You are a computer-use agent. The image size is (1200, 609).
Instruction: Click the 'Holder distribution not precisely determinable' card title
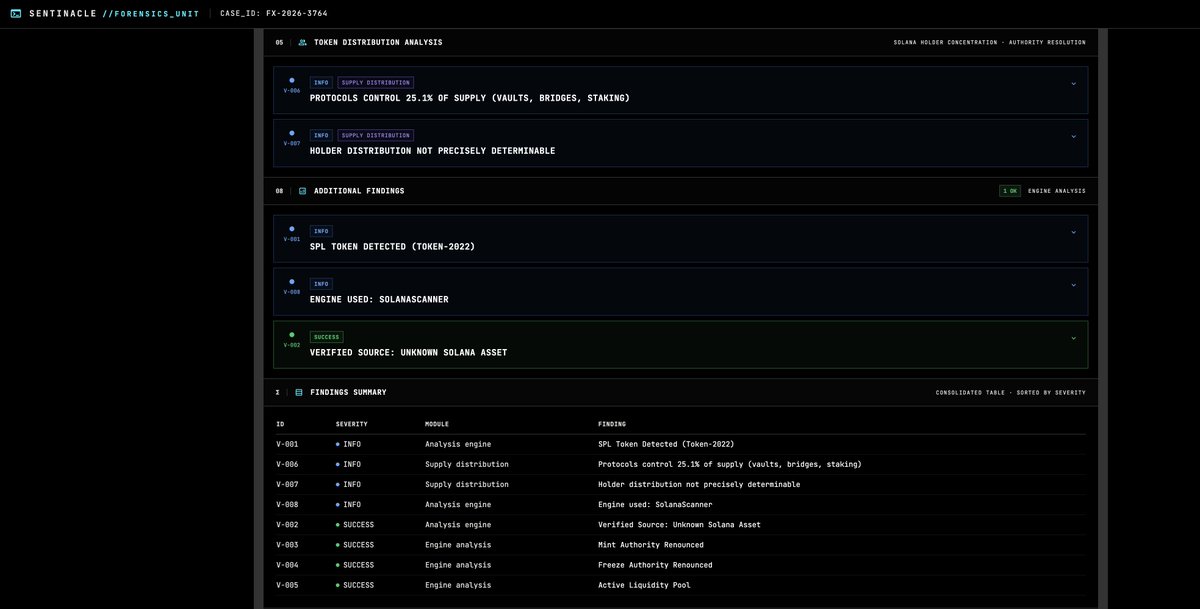tap(432, 151)
